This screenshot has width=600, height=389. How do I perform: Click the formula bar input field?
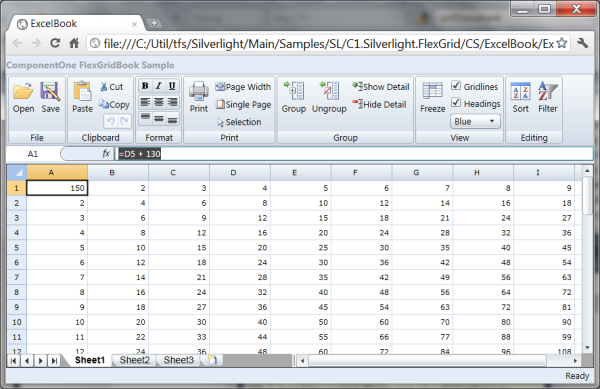[354, 154]
